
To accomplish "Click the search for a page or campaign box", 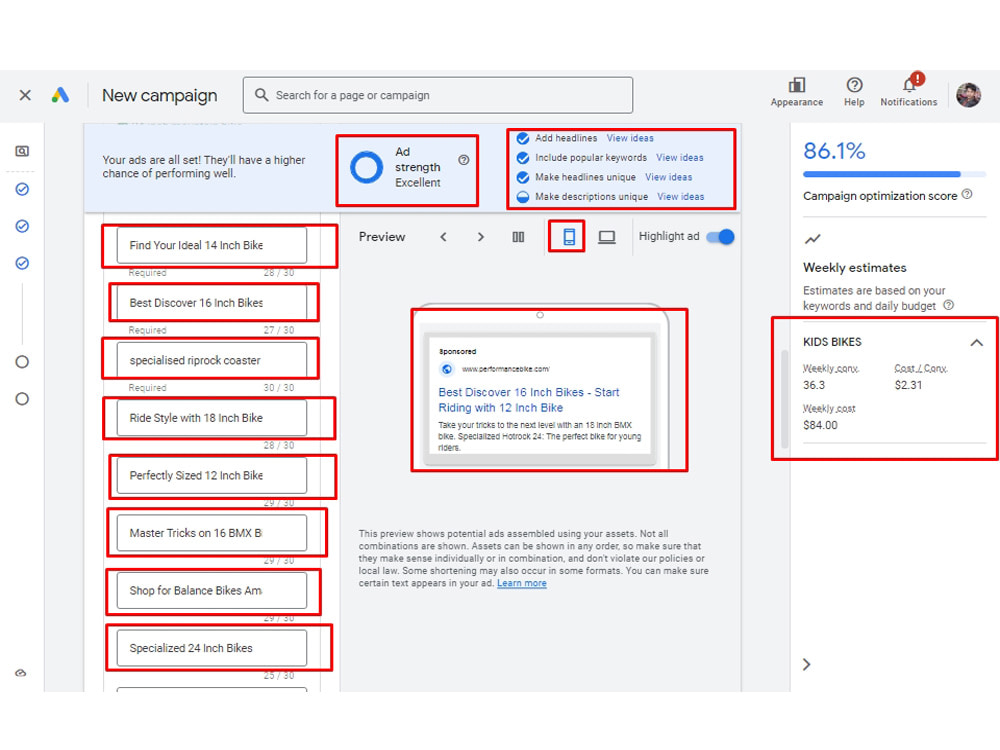I will click(x=438, y=95).
